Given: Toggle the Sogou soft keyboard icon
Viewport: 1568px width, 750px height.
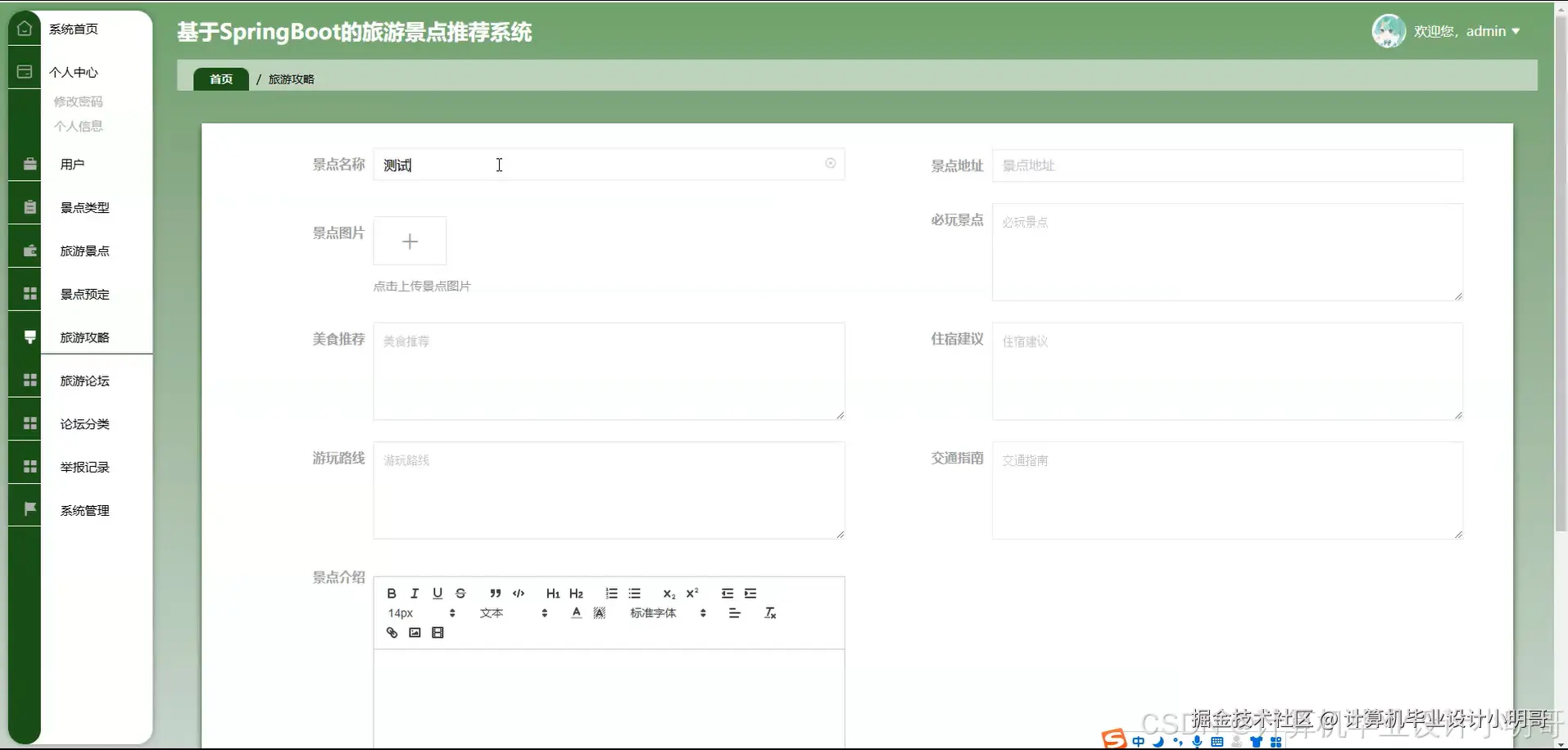Looking at the screenshot, I should [x=1216, y=741].
